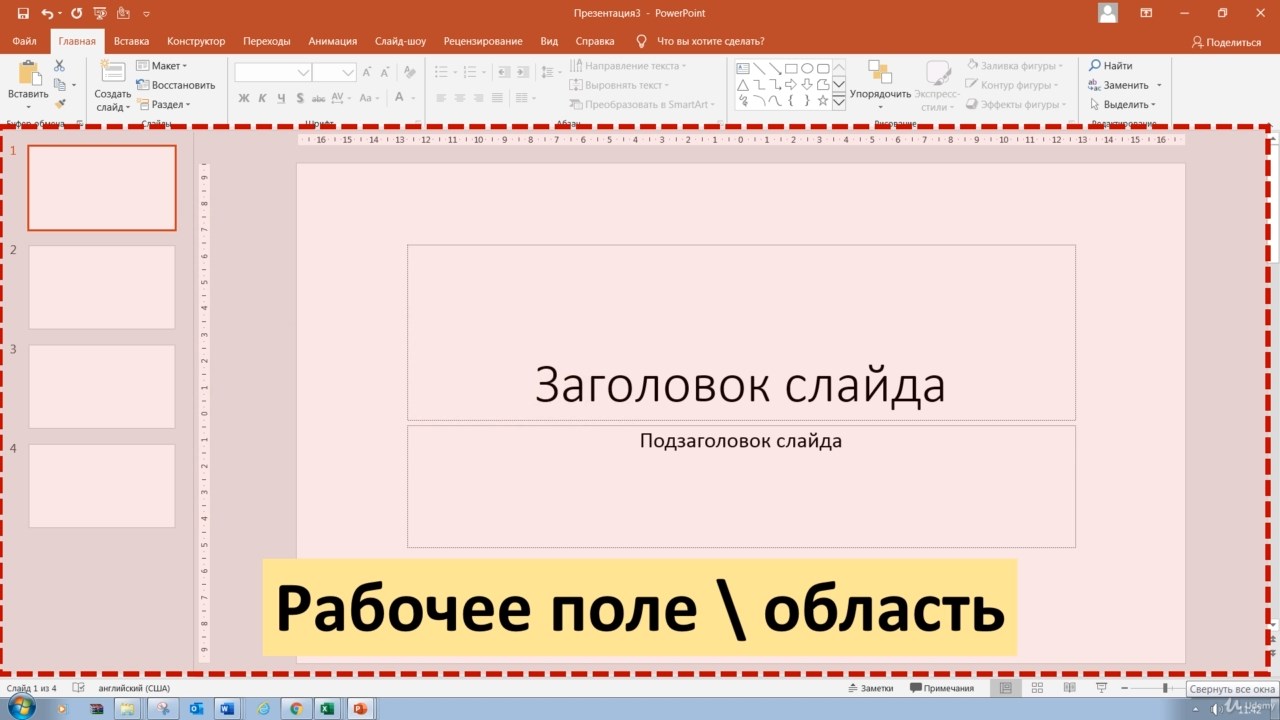1280x720 pixels.
Task: Click the Format Painter brush icon
Action: 60,104
